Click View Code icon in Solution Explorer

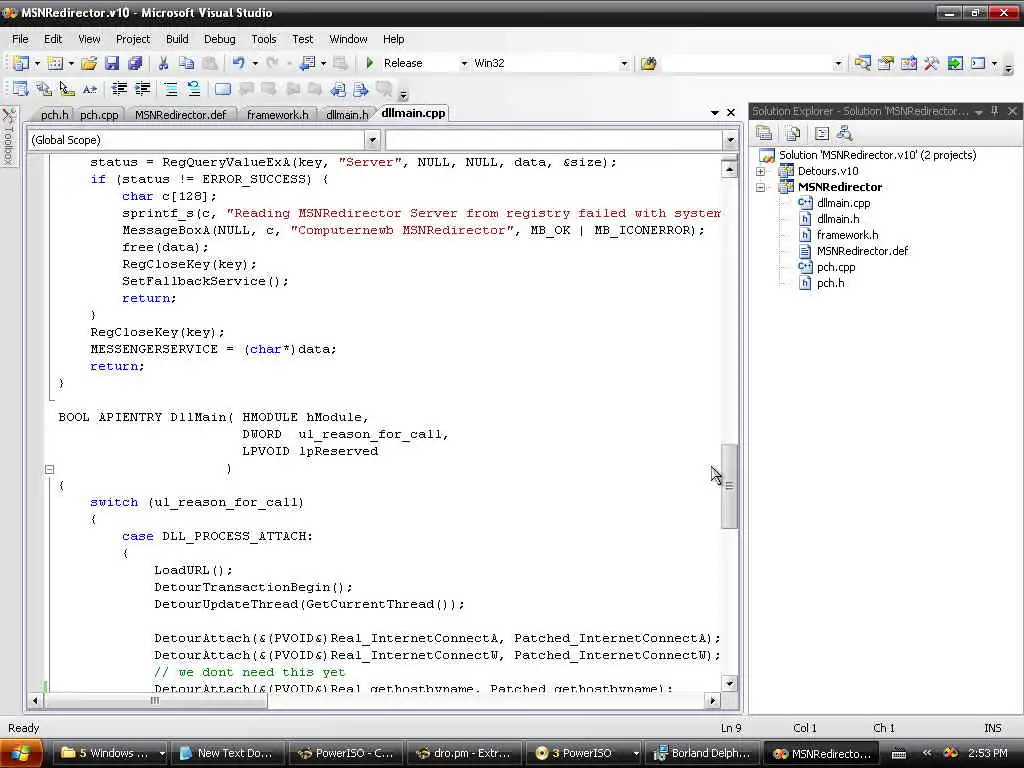822,134
